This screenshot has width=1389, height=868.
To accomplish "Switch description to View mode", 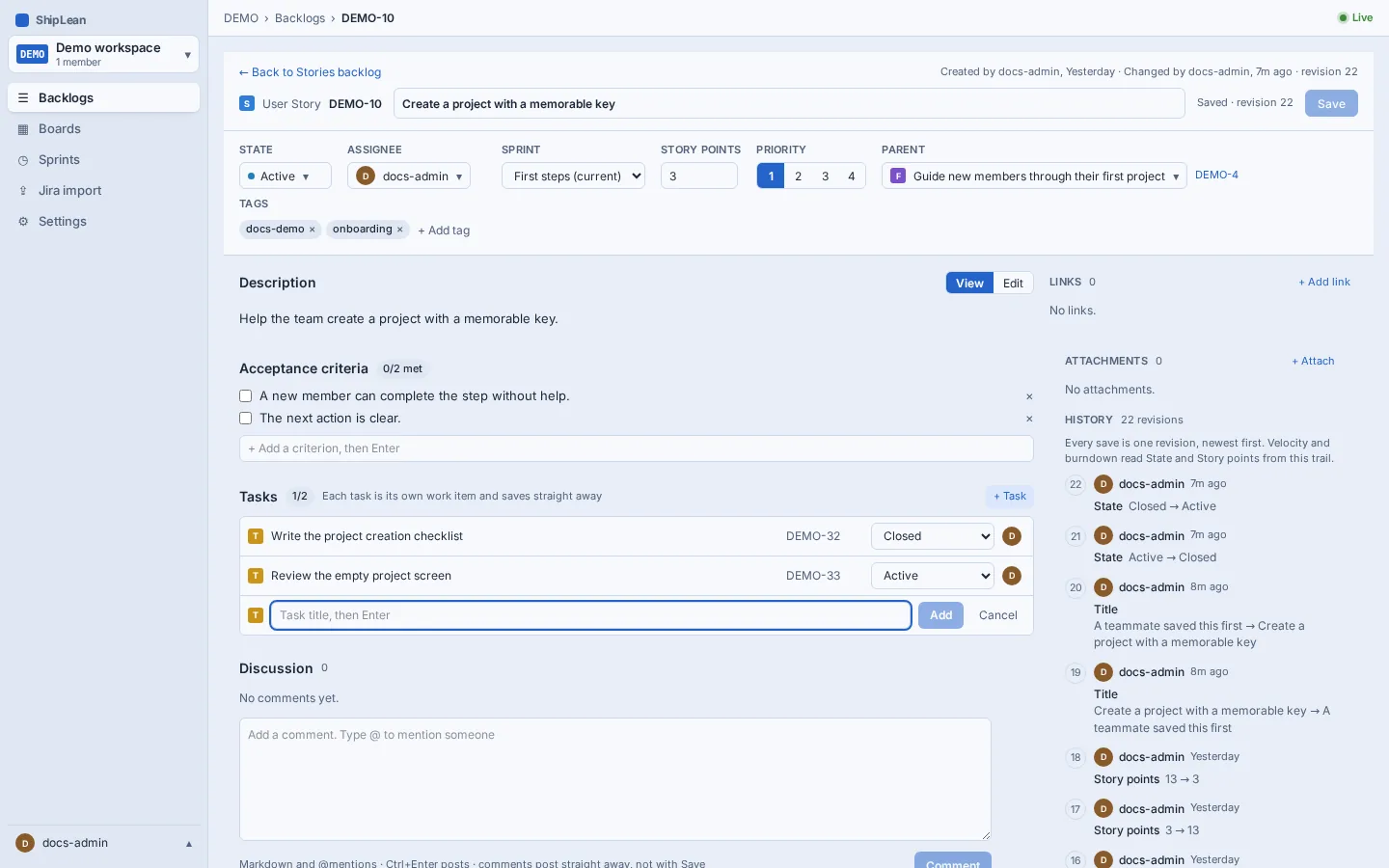I will click(x=969, y=283).
